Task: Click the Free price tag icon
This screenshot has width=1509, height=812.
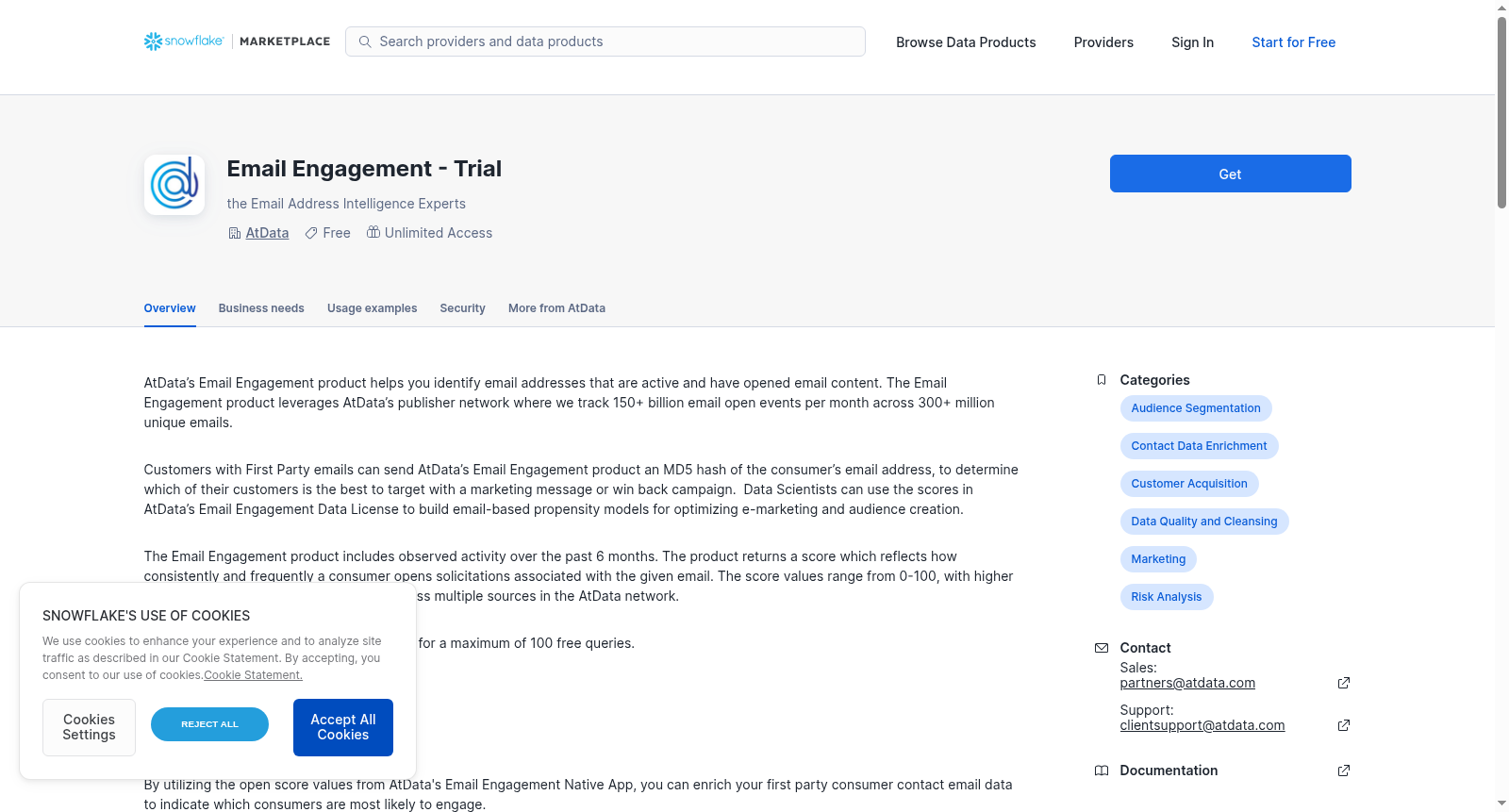Action: pyautogui.click(x=311, y=233)
